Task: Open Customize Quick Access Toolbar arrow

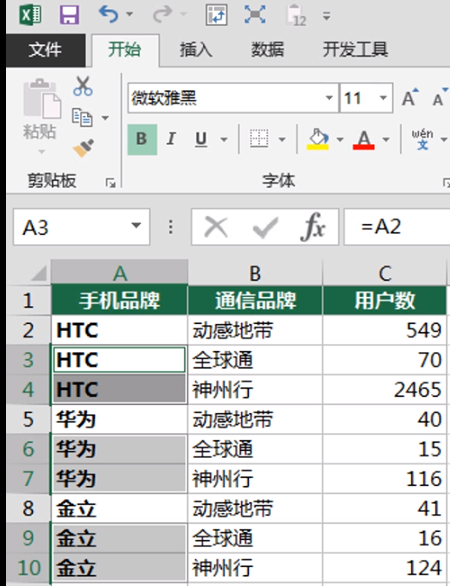Action: pos(326,16)
